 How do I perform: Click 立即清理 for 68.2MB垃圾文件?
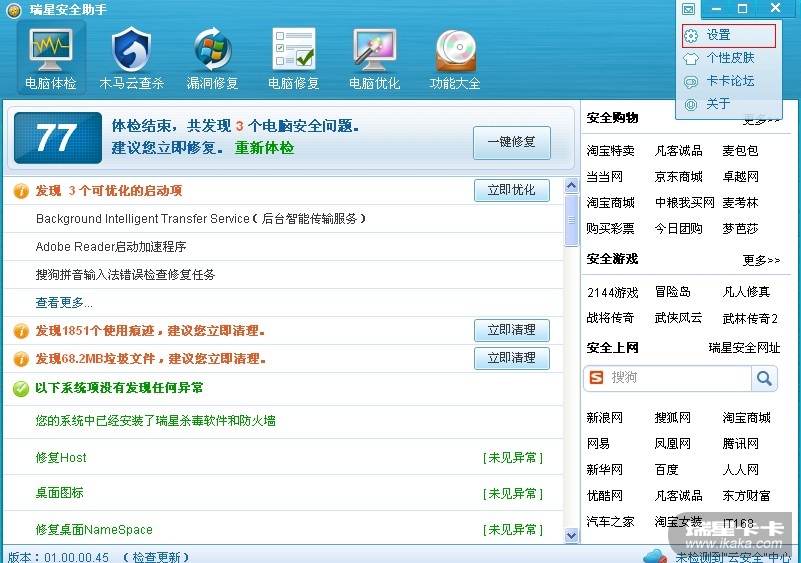pos(512,358)
